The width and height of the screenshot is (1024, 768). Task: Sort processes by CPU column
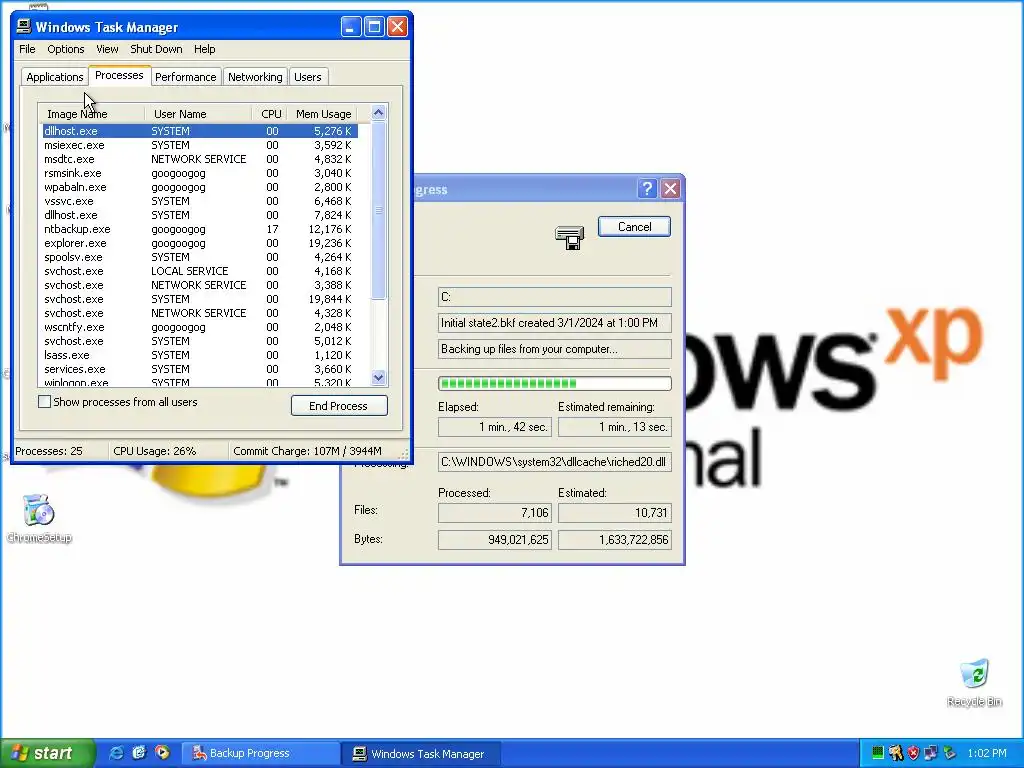(269, 114)
